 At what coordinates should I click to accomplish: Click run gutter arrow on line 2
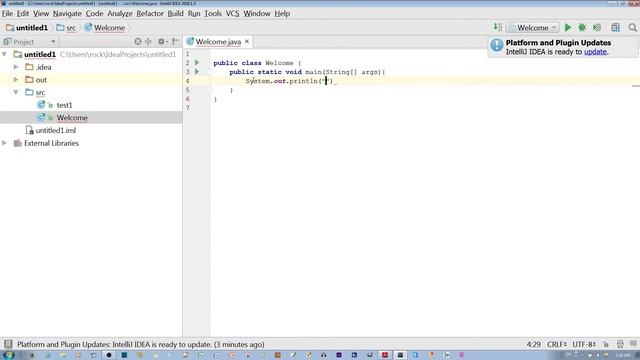click(197, 63)
